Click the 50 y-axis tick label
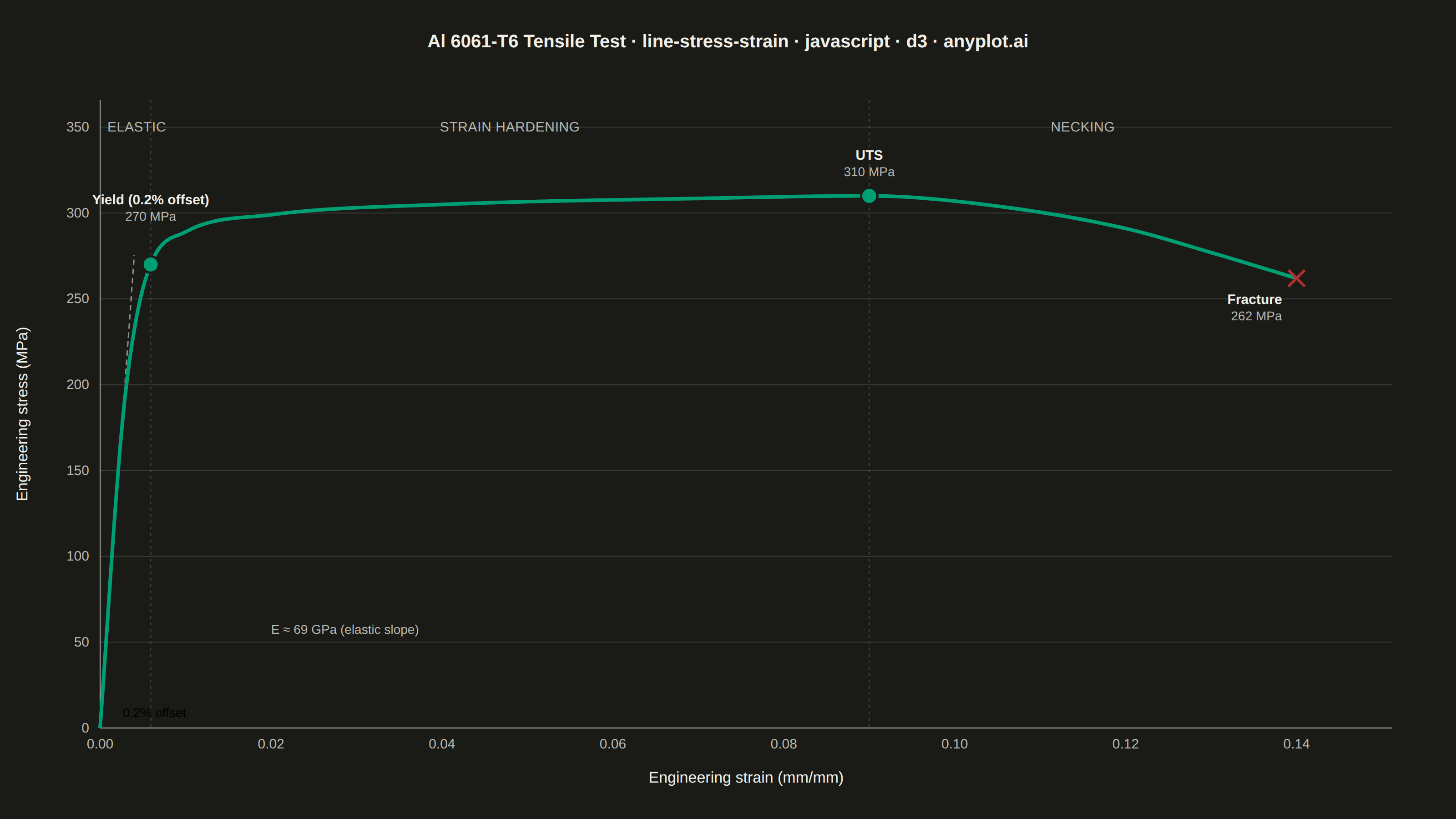Viewport: 1456px width, 819px height. [x=81, y=642]
